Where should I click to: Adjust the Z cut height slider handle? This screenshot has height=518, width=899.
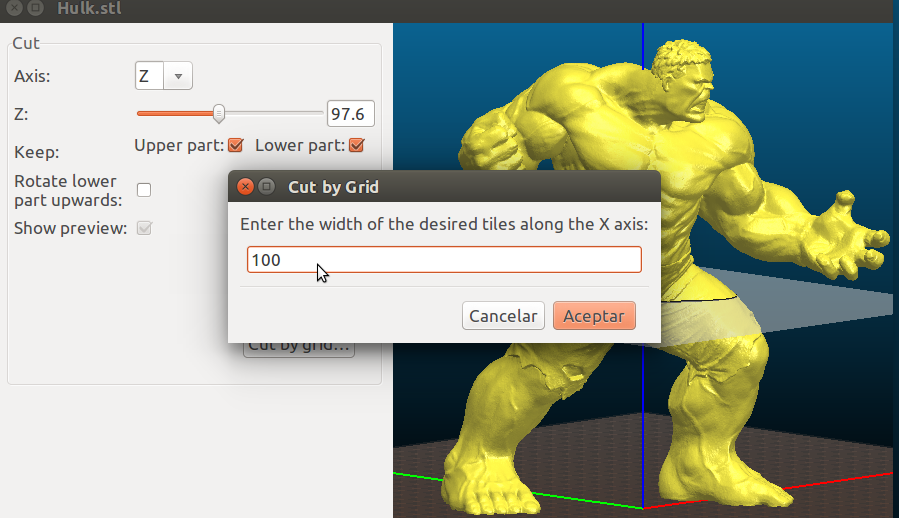pyautogui.click(x=218, y=114)
